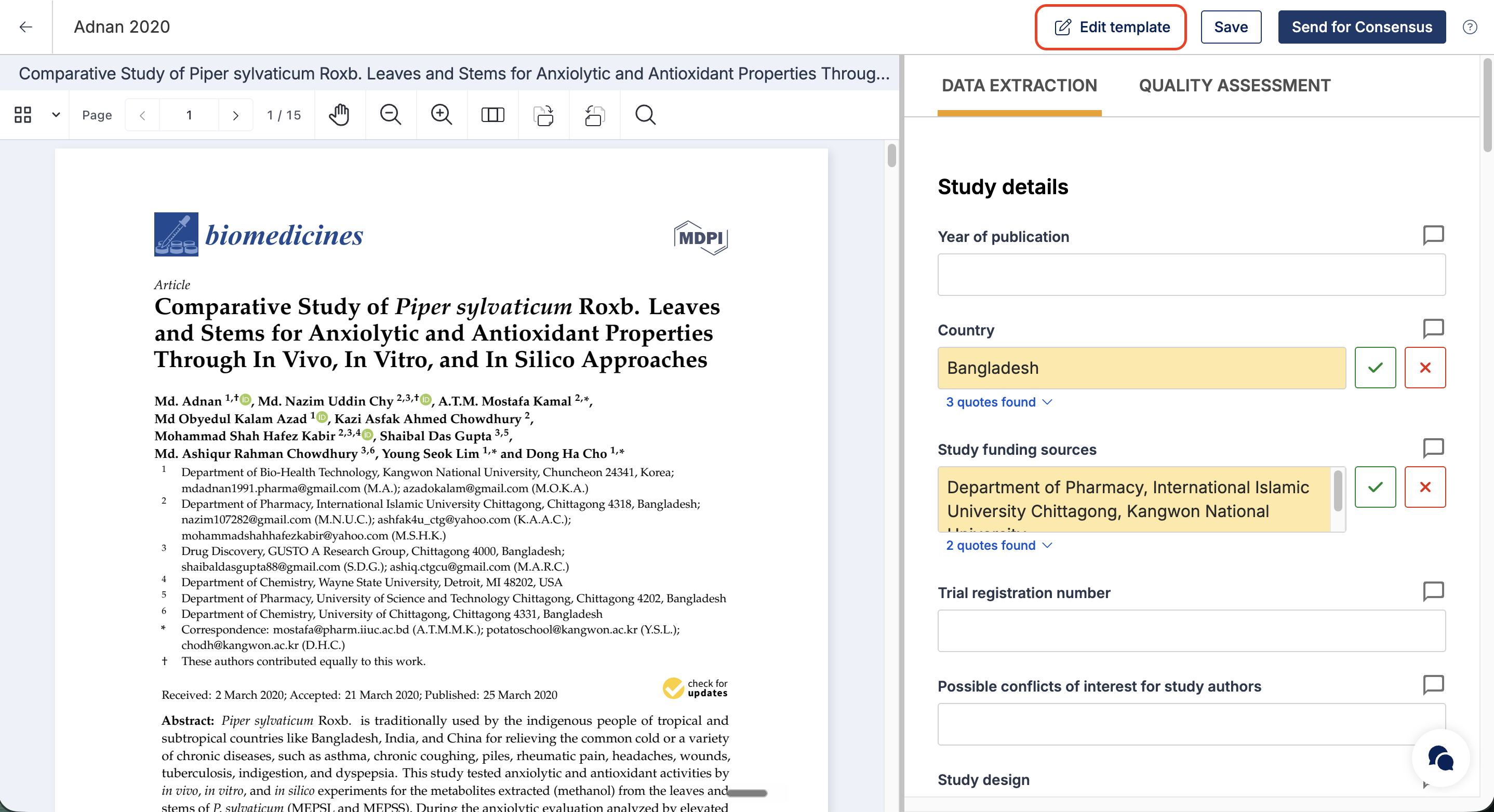
Task: Click the Edit template button
Action: click(x=1111, y=26)
